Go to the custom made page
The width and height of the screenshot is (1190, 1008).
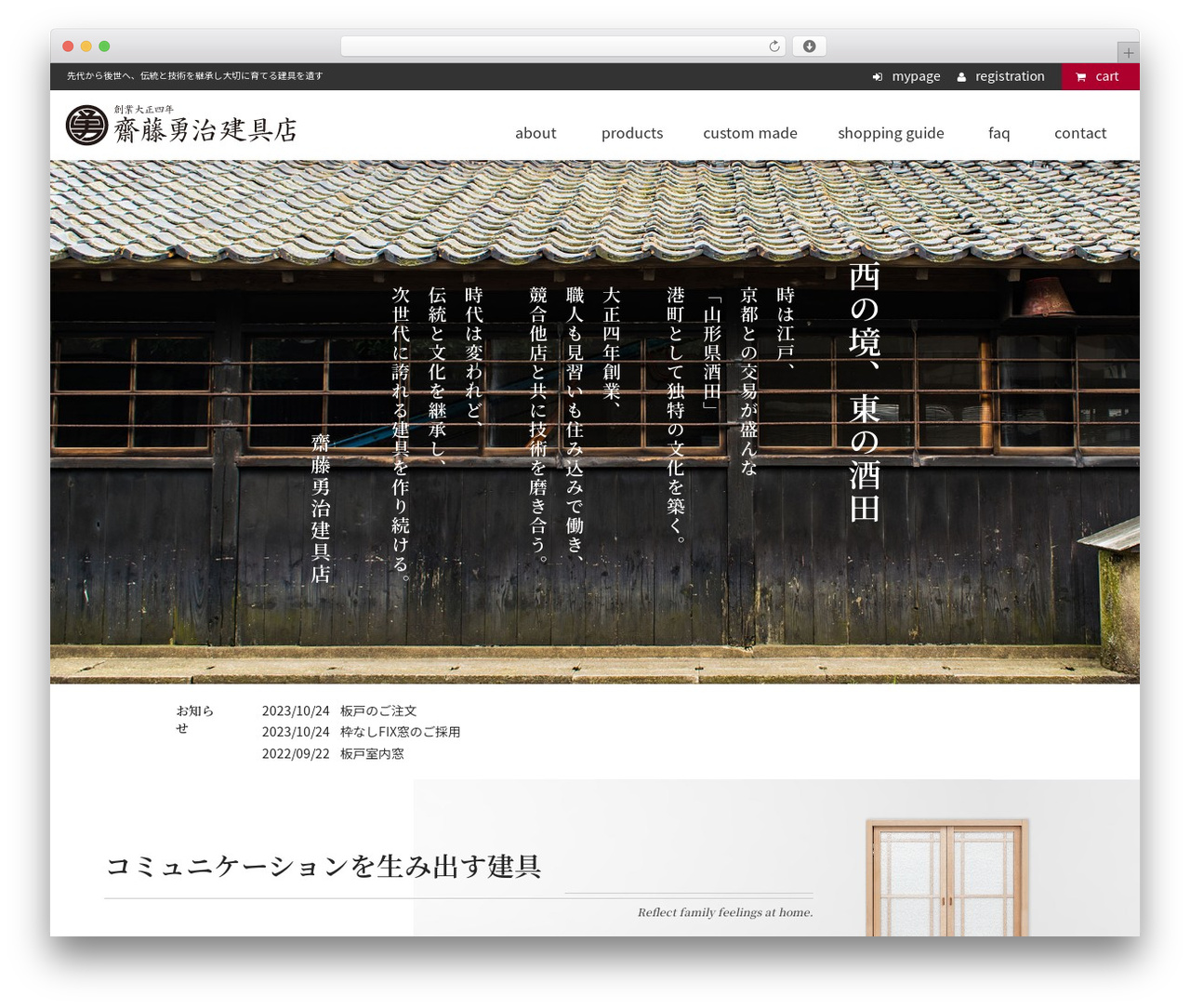point(750,133)
